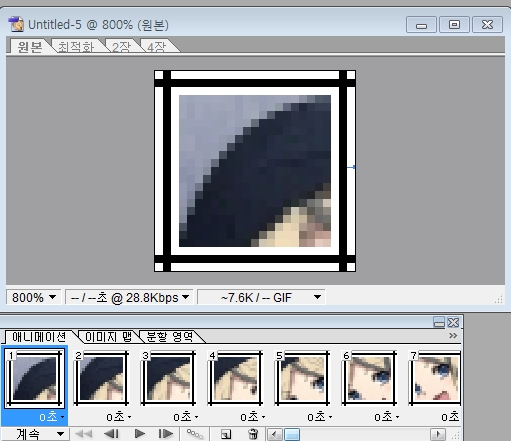Select animation frame 6 thumbnail
This screenshot has height=441, width=511.
[369, 378]
